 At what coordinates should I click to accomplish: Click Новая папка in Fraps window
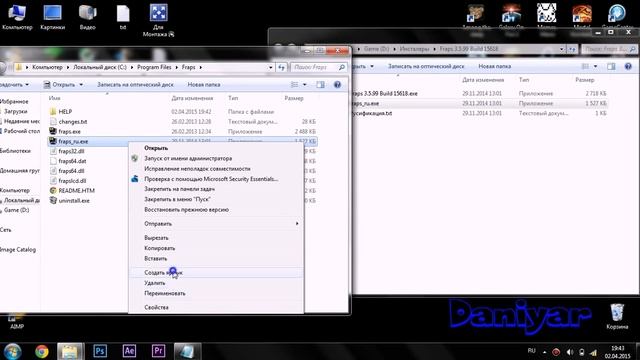(x=204, y=84)
